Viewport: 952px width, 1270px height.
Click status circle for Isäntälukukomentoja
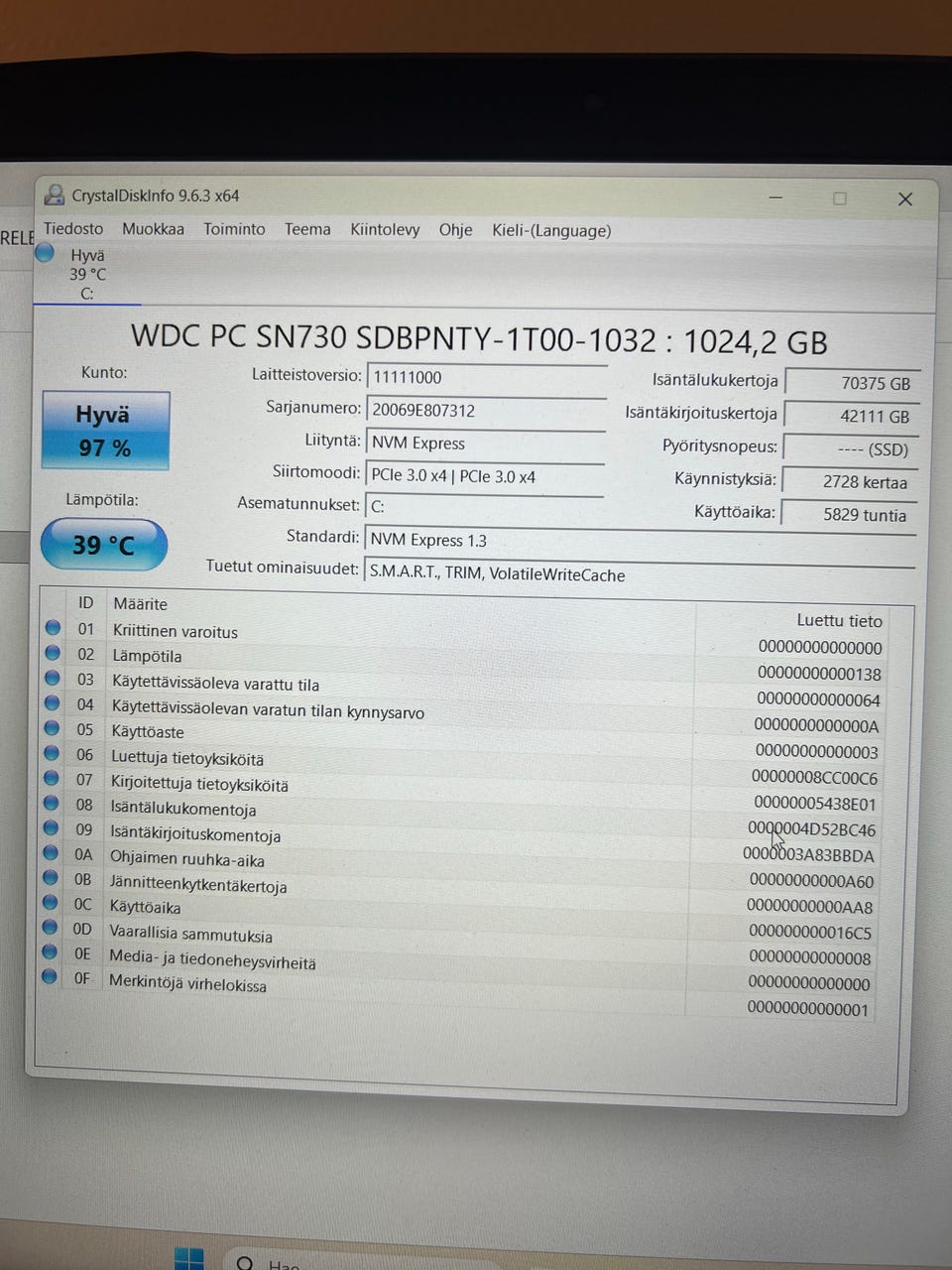(52, 803)
